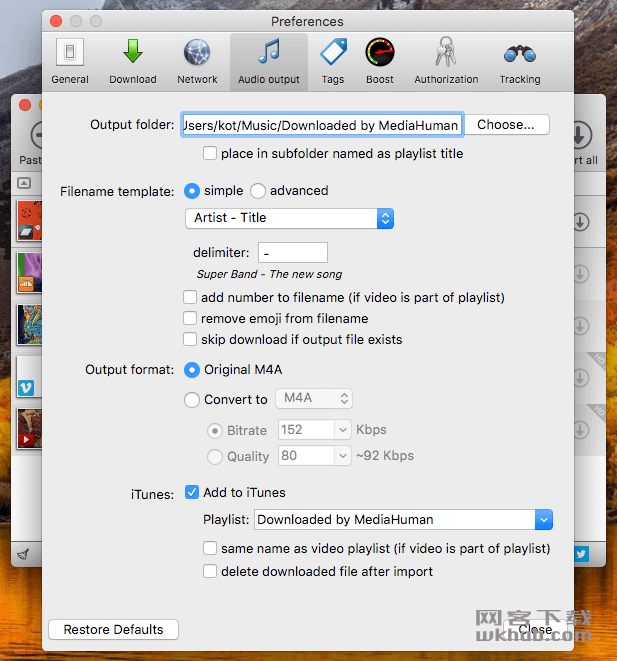This screenshot has height=661, width=617.
Task: Expand the Bitrate 152 Kbps dropdown
Action: coord(343,430)
